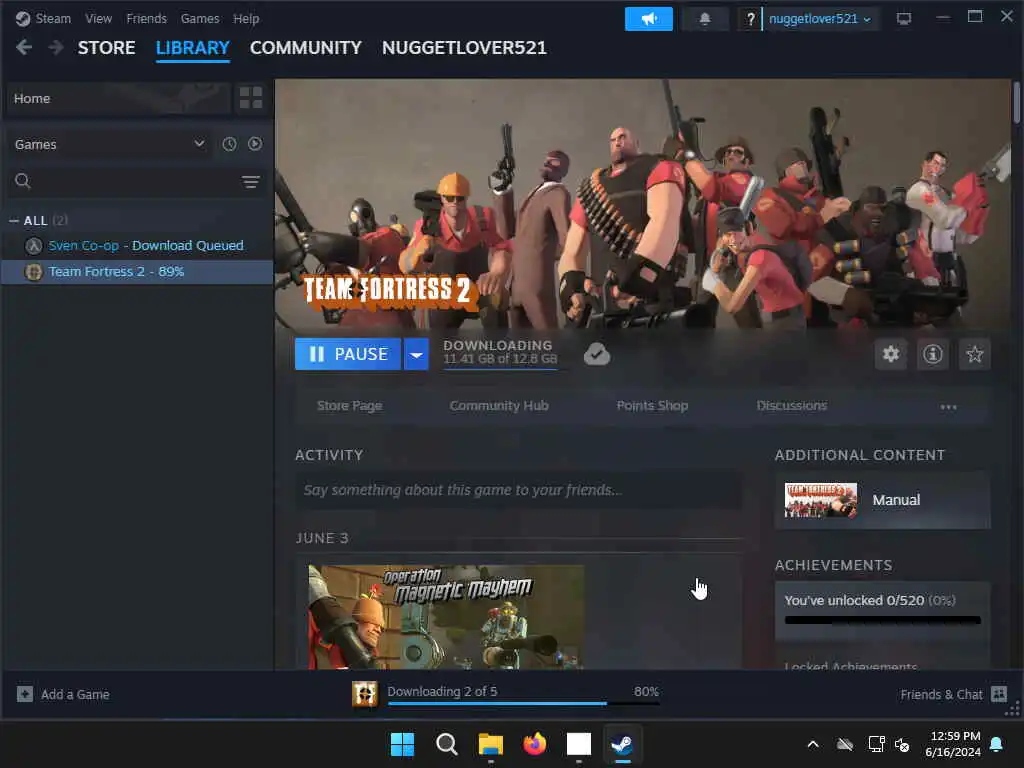Open the Points Shop link
This screenshot has width=1024, height=768.
[652, 406]
